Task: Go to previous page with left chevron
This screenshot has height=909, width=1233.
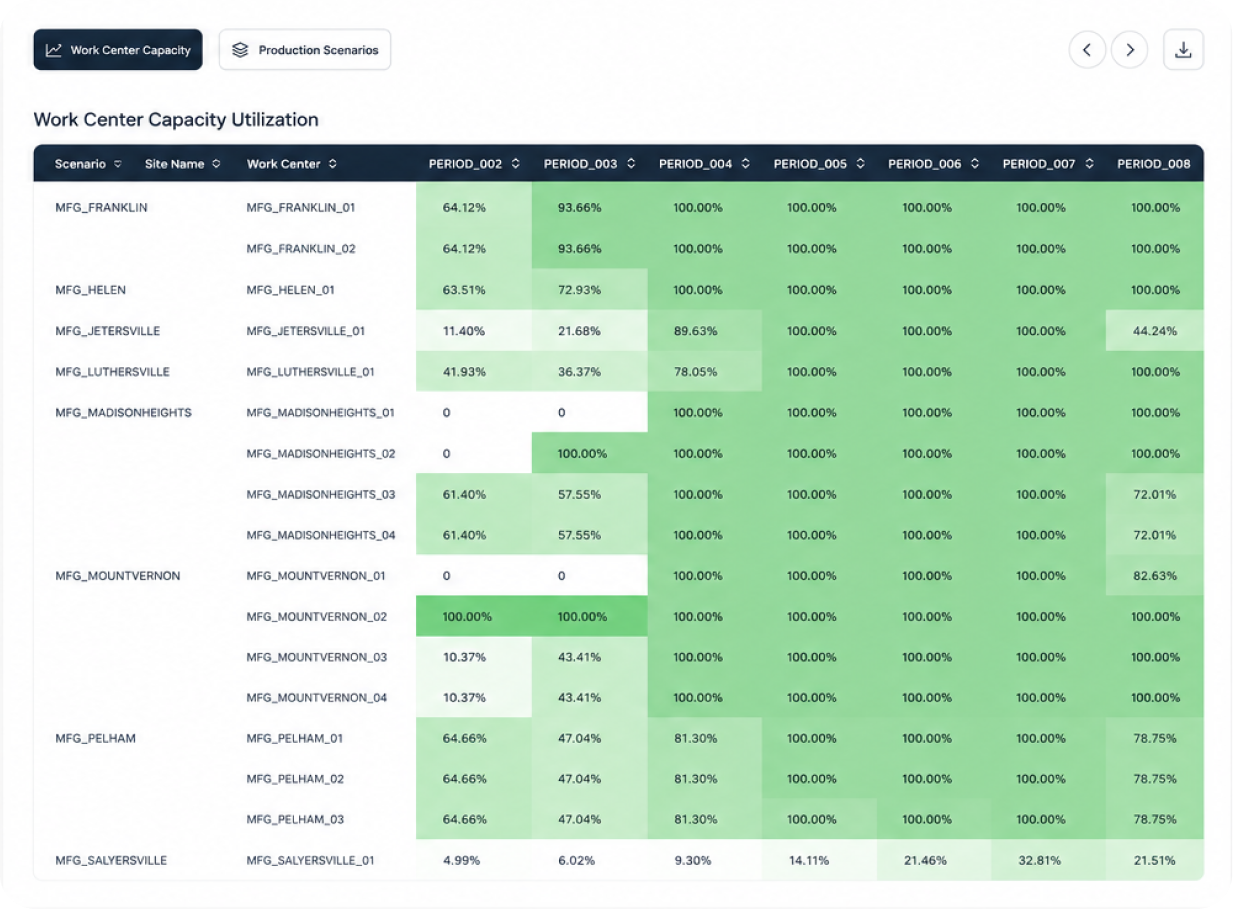Action: (1087, 50)
